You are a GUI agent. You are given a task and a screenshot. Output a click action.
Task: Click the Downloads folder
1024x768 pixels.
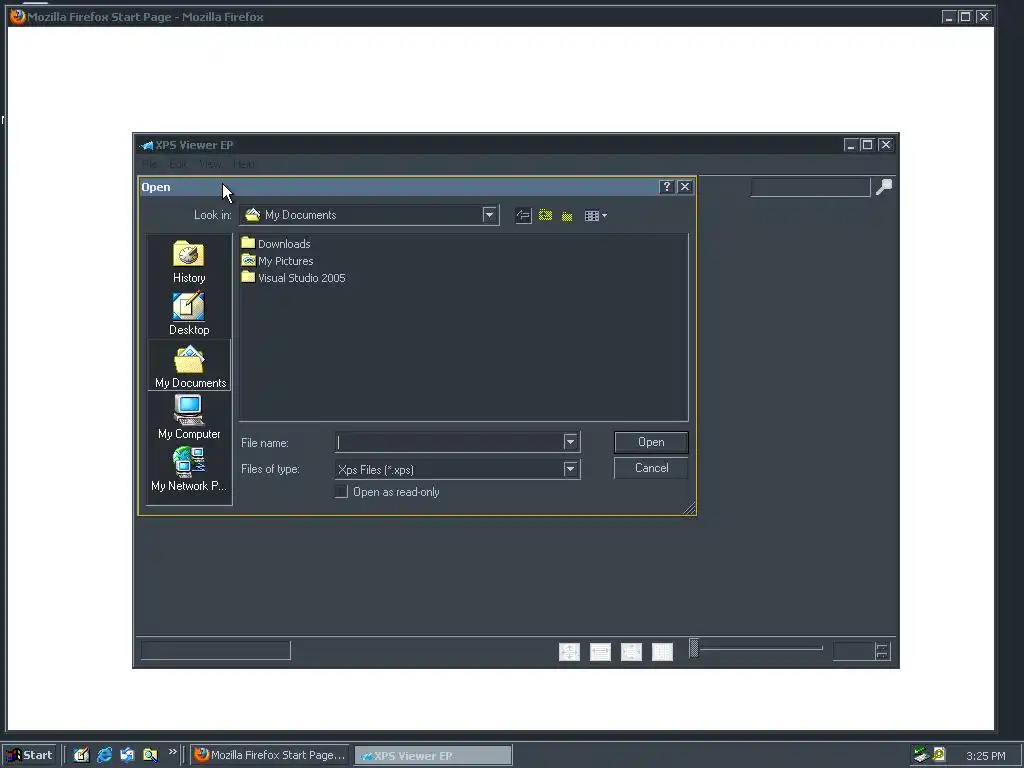pos(276,244)
